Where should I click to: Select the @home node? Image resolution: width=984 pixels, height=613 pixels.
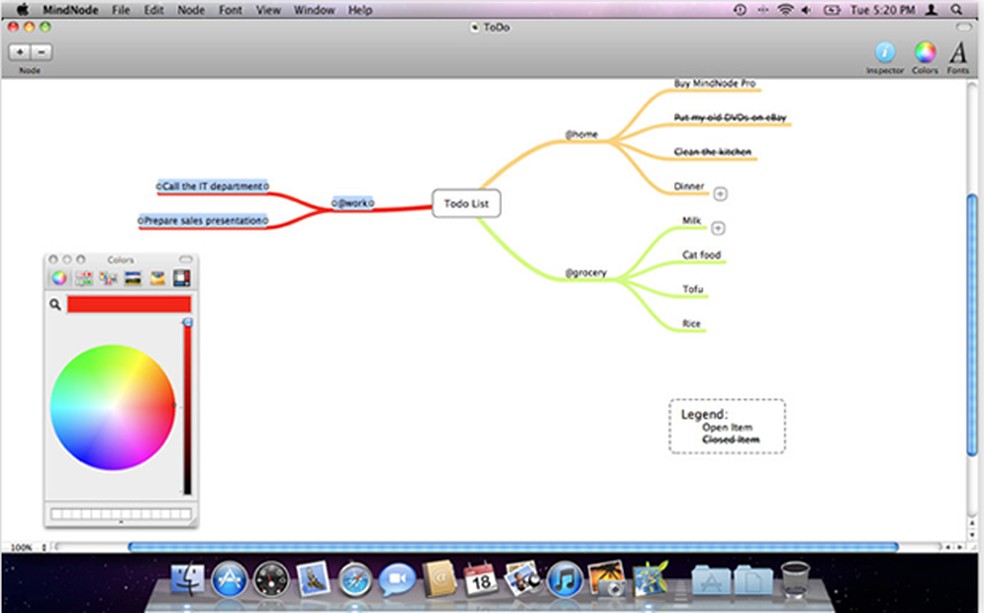coord(582,134)
